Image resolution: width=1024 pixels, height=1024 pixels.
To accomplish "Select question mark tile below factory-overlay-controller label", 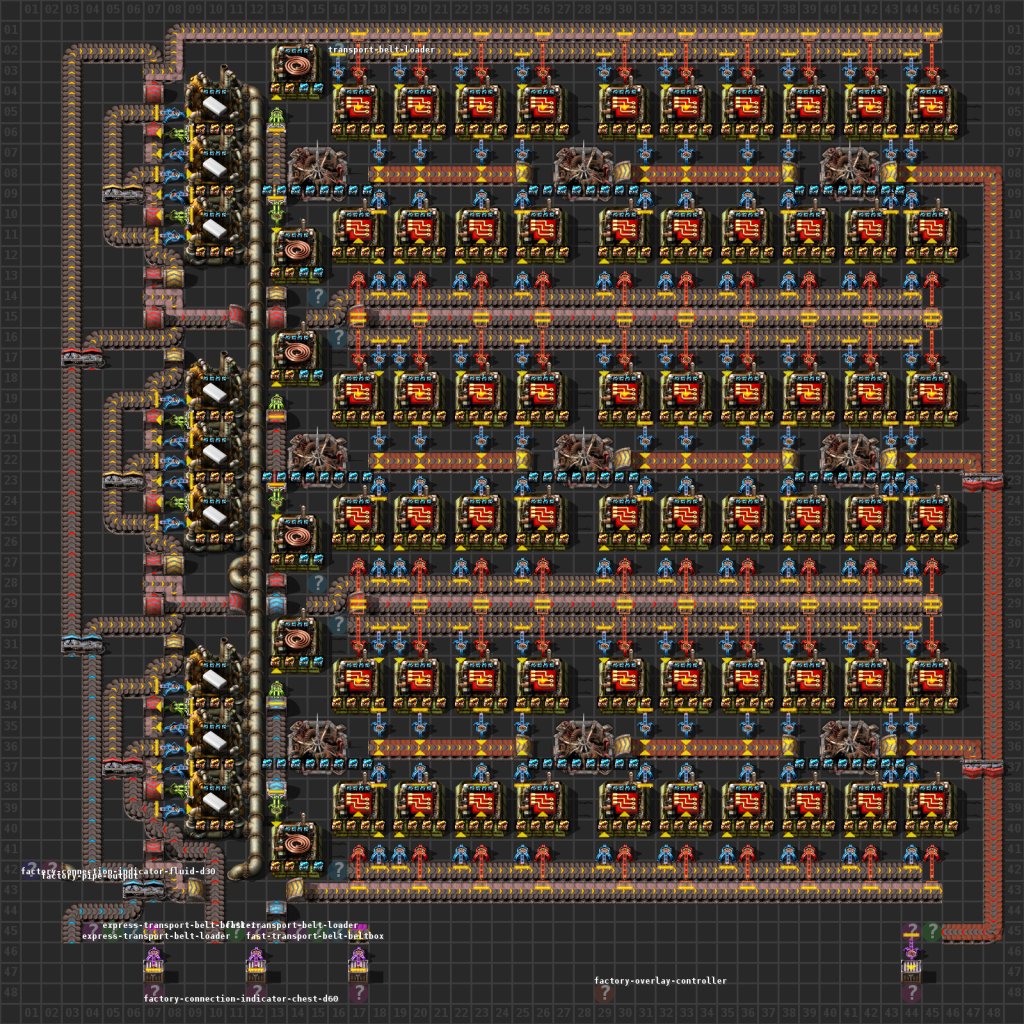I will 604,993.
